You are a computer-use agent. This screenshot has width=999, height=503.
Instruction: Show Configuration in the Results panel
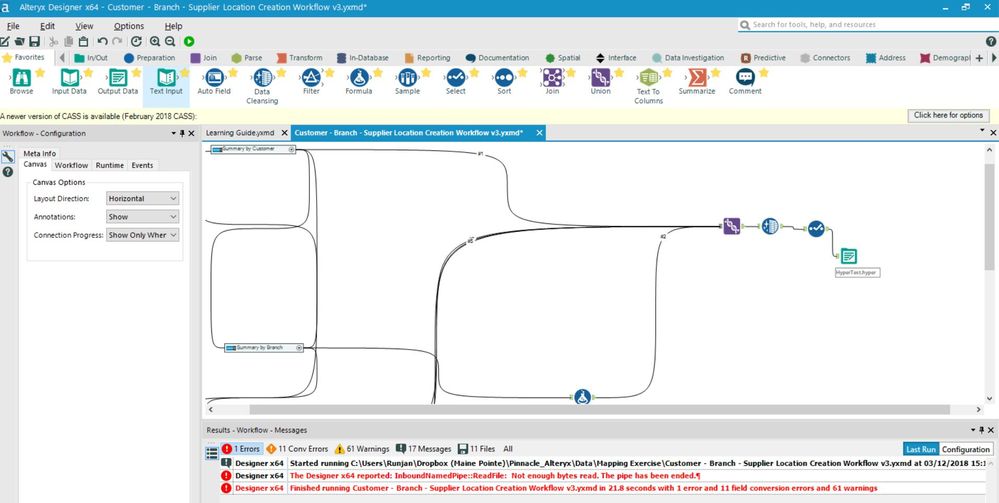tap(966, 449)
